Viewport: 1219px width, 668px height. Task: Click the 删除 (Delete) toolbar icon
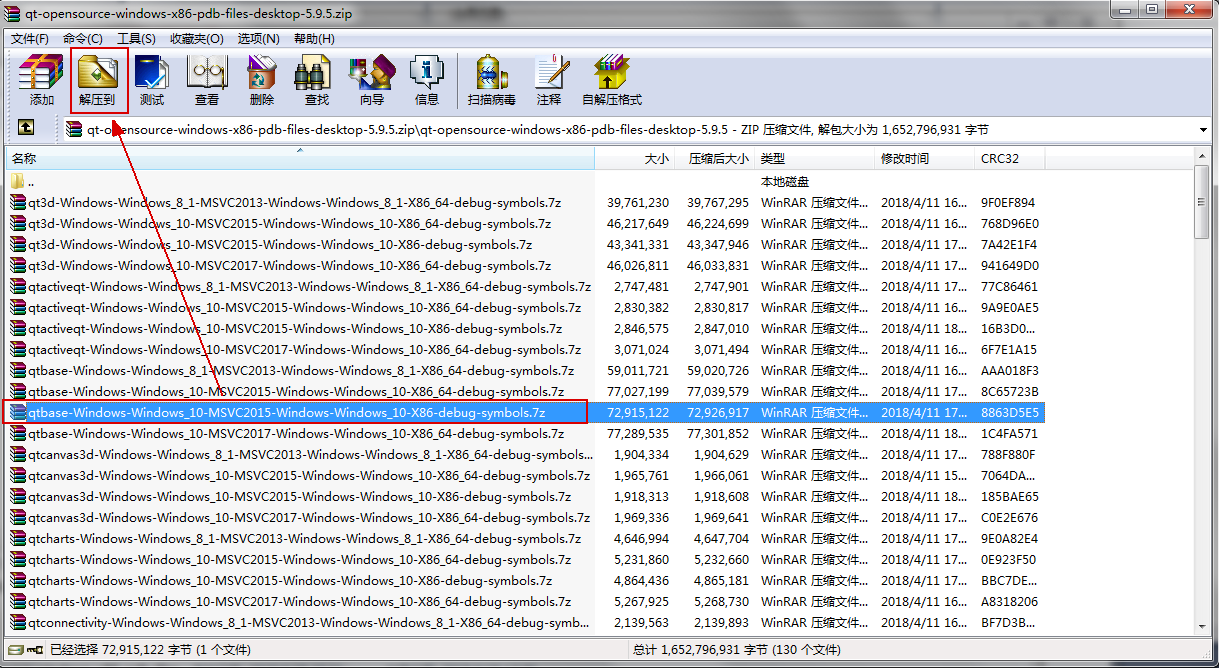262,80
